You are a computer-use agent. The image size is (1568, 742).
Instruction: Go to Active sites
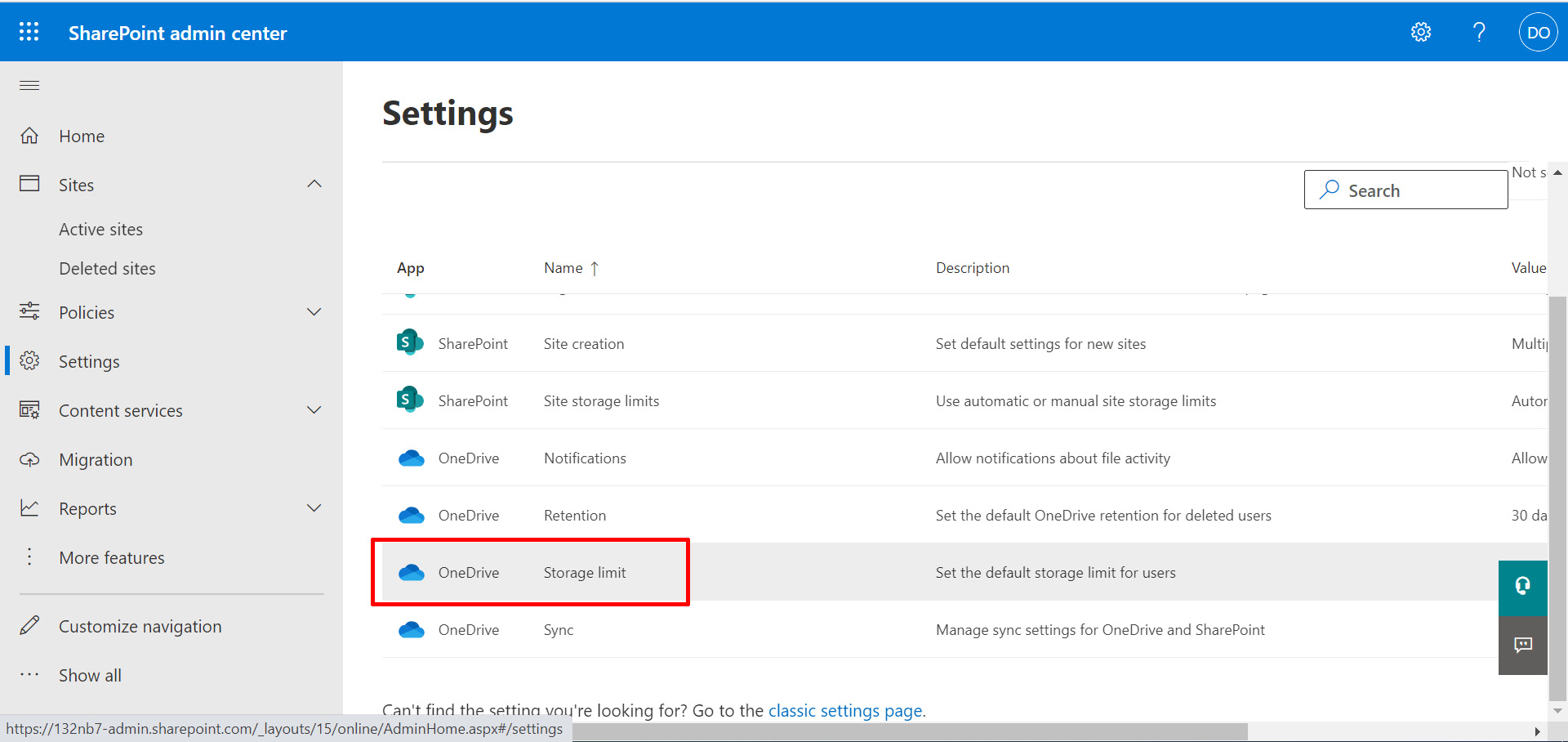pos(101,230)
